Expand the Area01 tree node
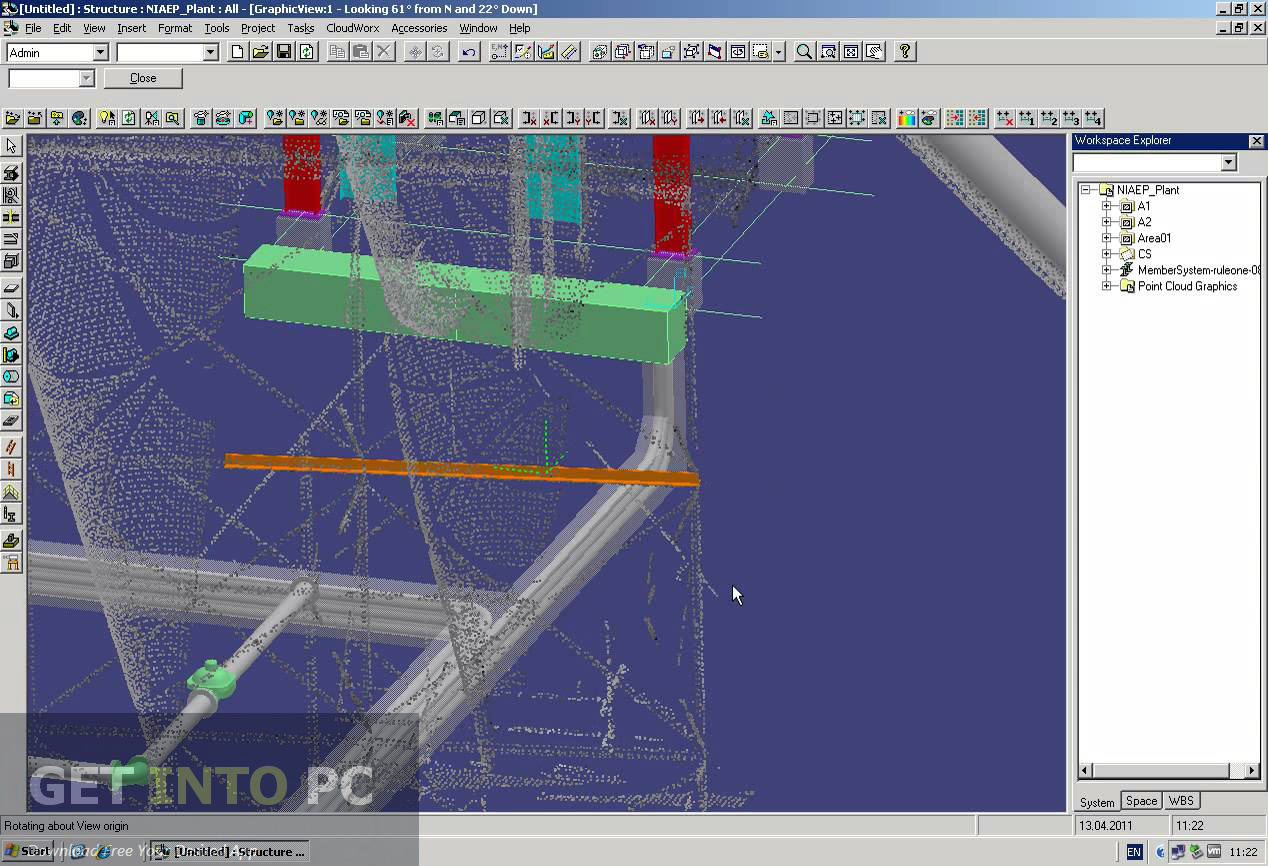 point(1106,238)
